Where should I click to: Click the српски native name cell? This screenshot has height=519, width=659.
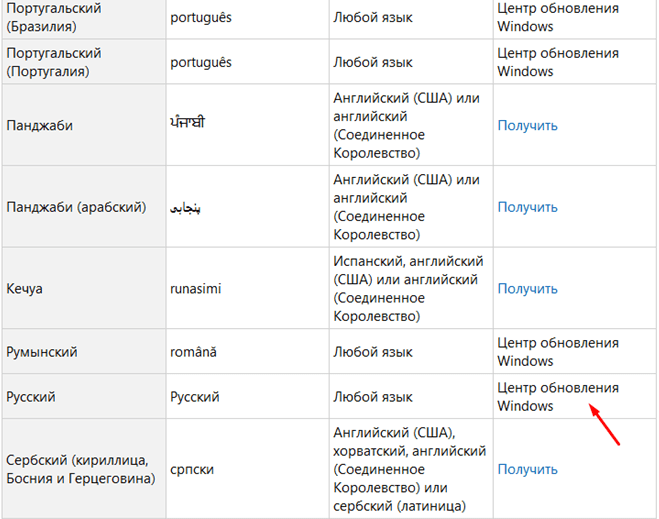[192, 469]
